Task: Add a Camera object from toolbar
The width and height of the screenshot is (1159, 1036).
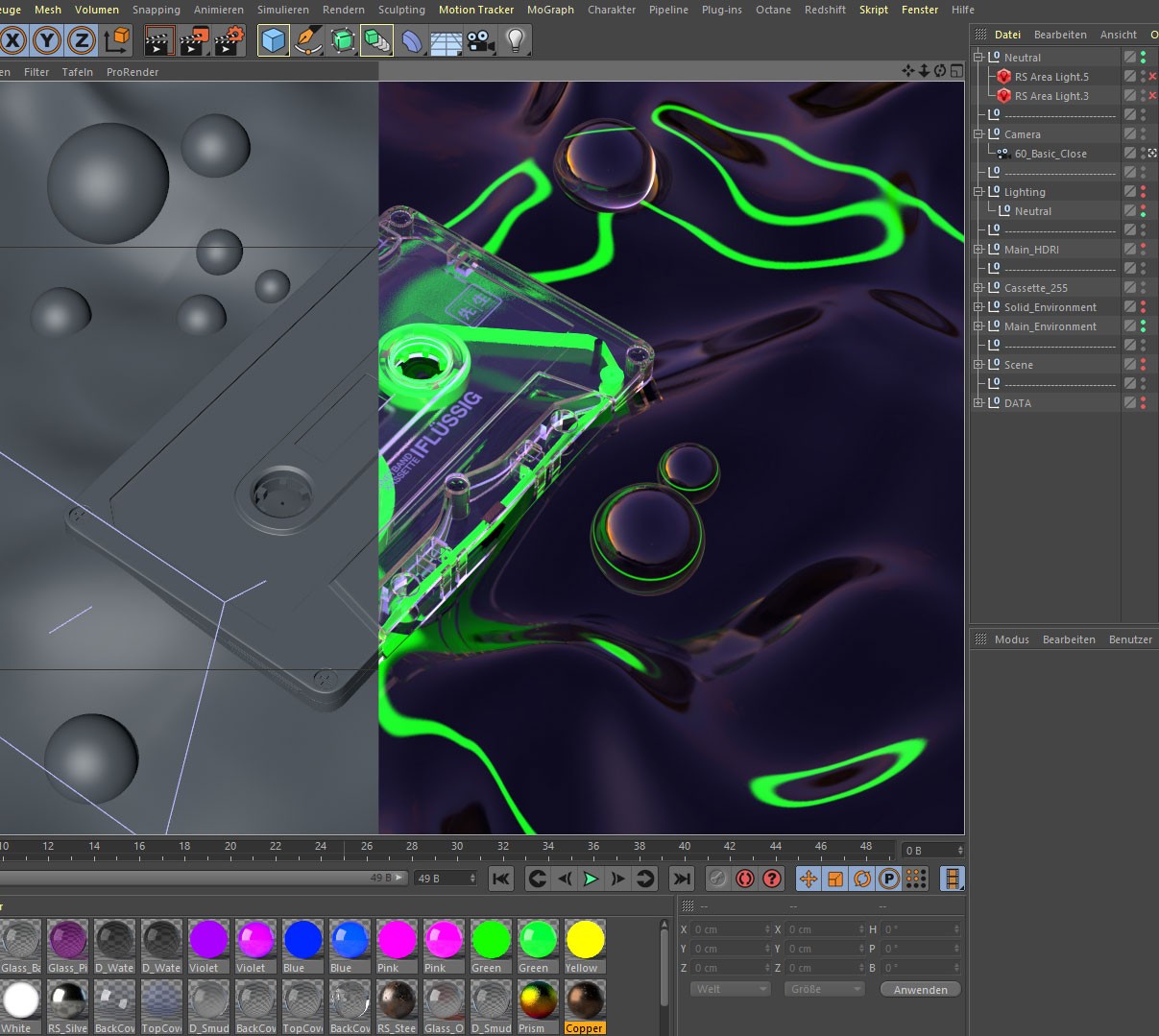Action: pyautogui.click(x=480, y=41)
